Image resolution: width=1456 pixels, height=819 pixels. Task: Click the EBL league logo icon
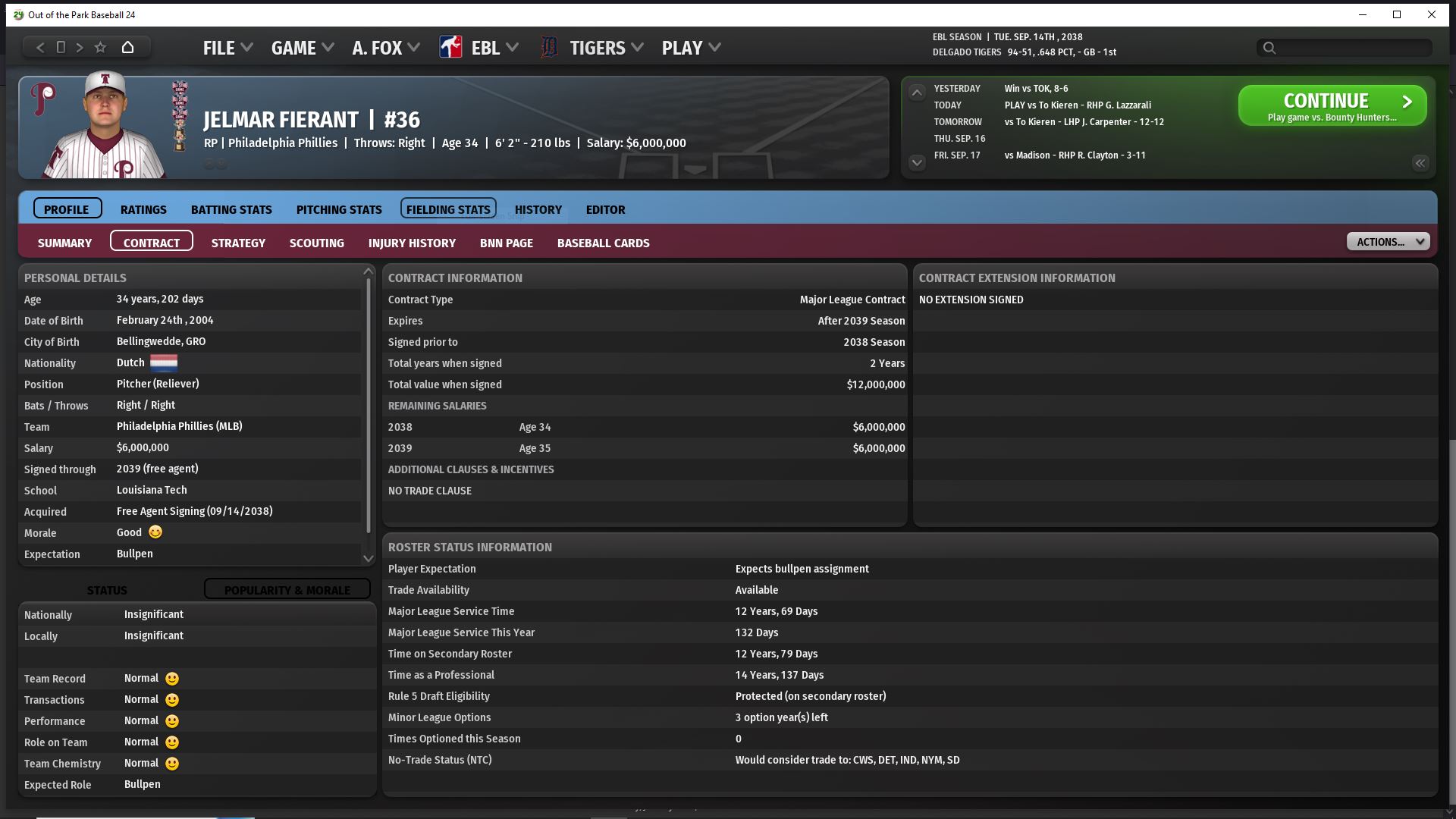pos(450,47)
